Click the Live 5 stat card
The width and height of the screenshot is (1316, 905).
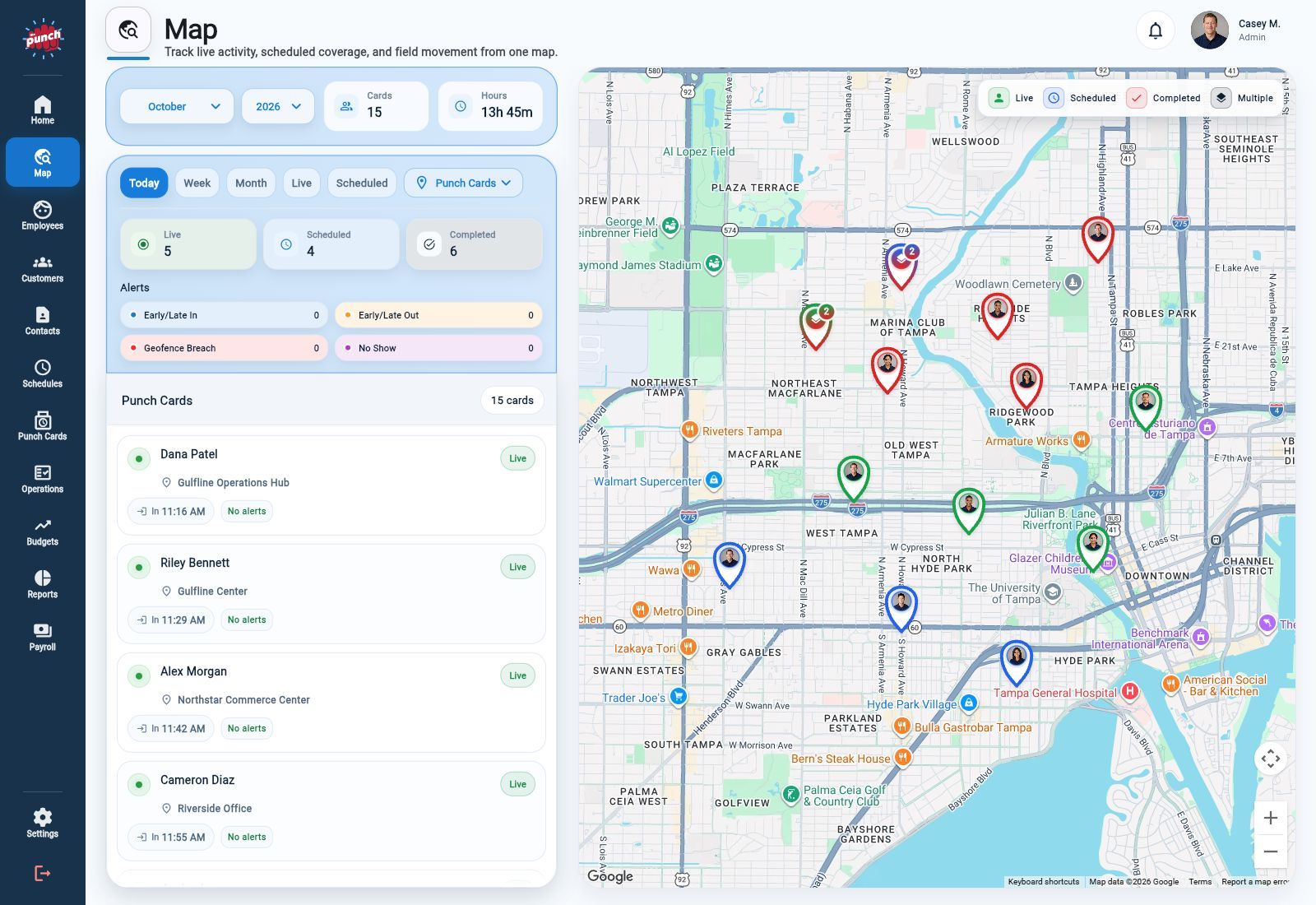click(x=188, y=244)
